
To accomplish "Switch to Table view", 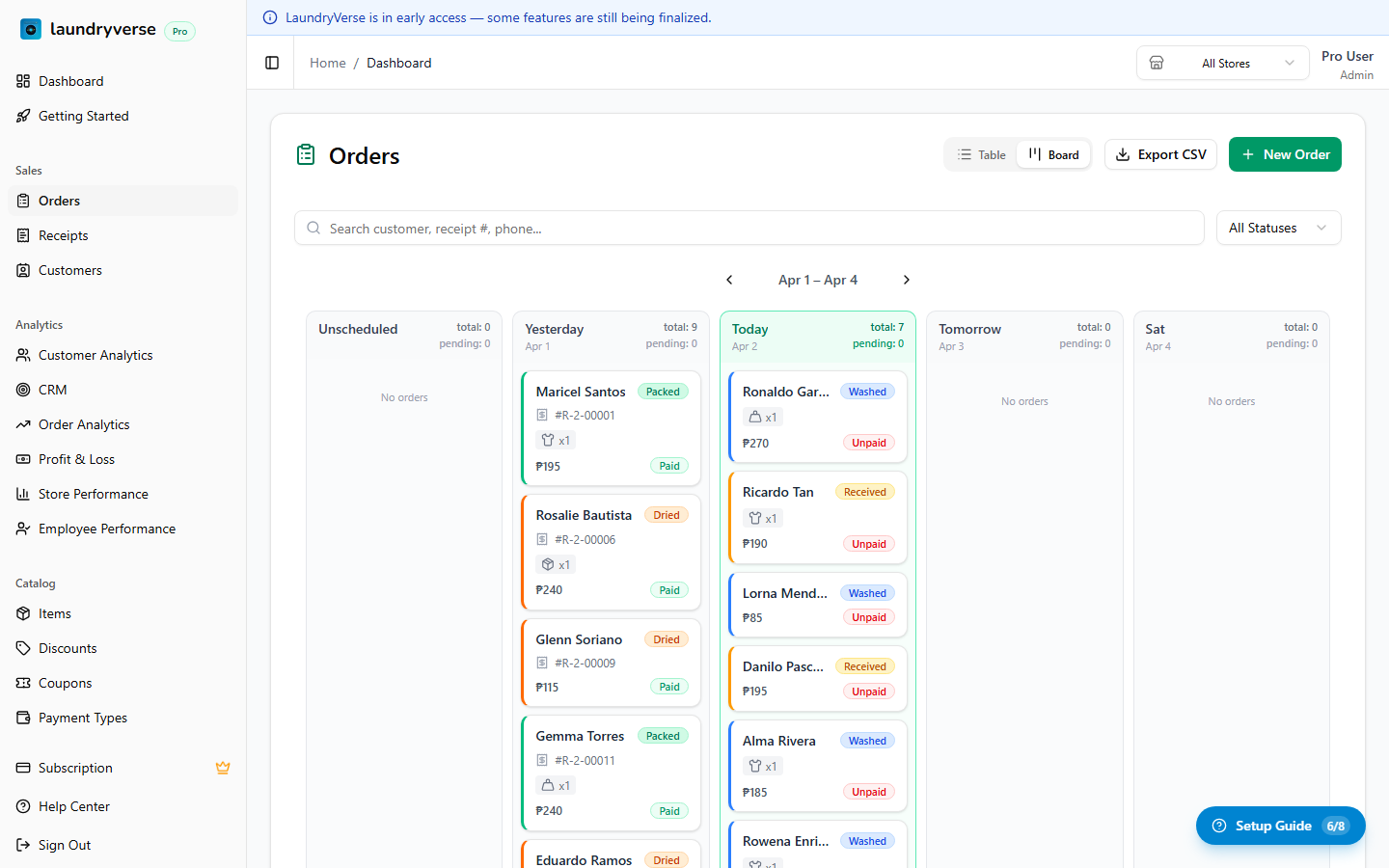I will (981, 154).
